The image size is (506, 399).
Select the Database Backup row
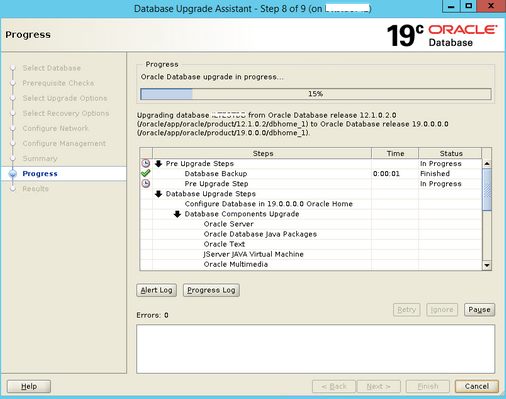click(x=311, y=174)
